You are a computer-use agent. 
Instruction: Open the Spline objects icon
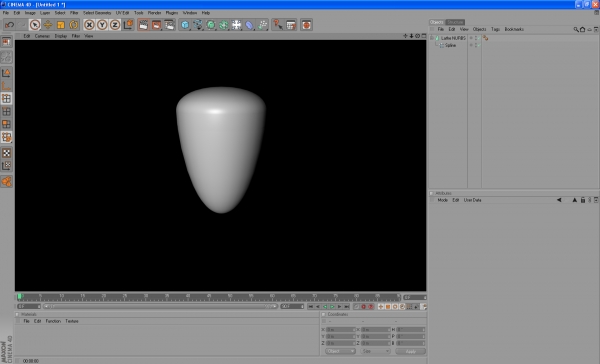pyautogui.click(x=198, y=25)
